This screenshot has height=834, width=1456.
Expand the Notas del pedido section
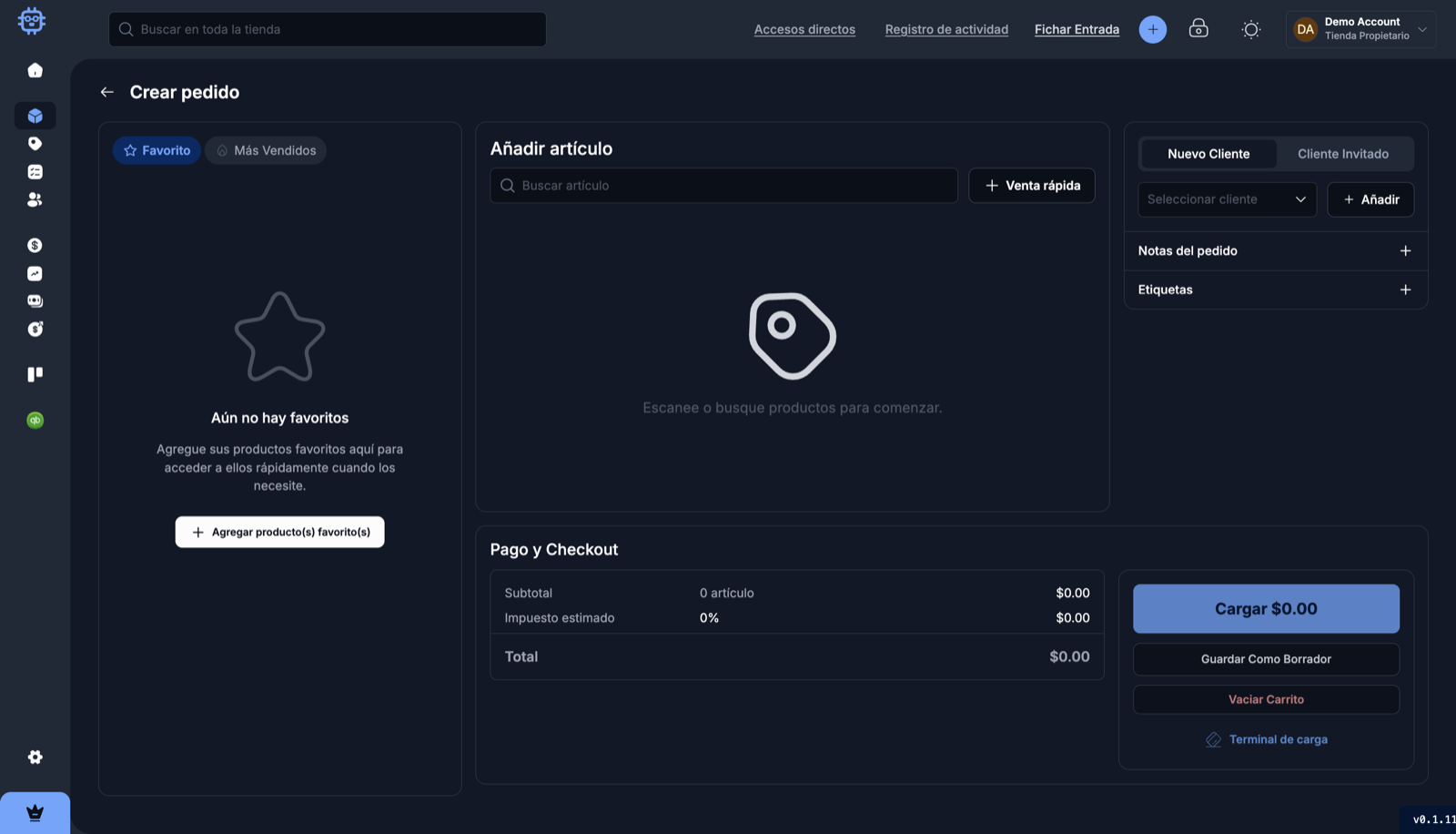click(1275, 250)
